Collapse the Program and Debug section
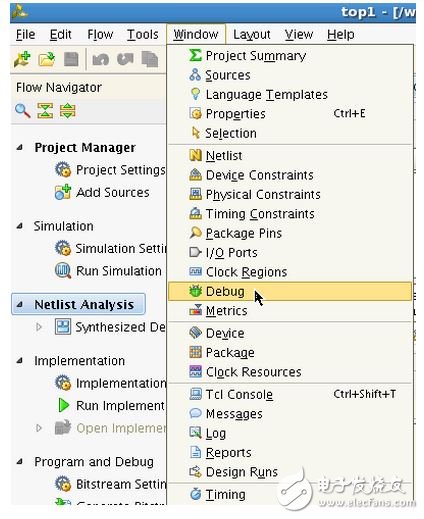424x519 pixels. click(20, 462)
